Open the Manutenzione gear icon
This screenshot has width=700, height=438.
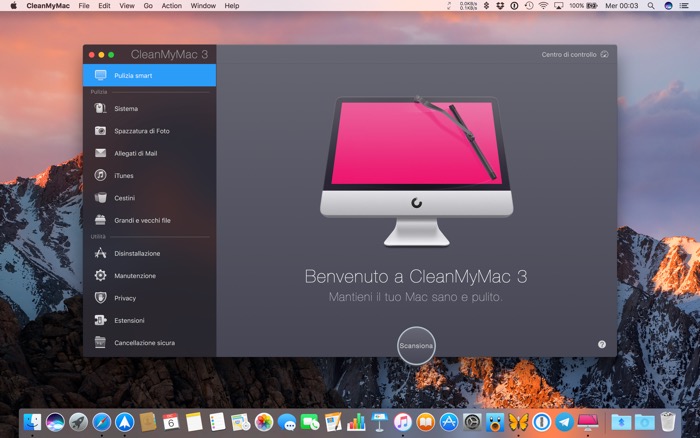tap(100, 275)
